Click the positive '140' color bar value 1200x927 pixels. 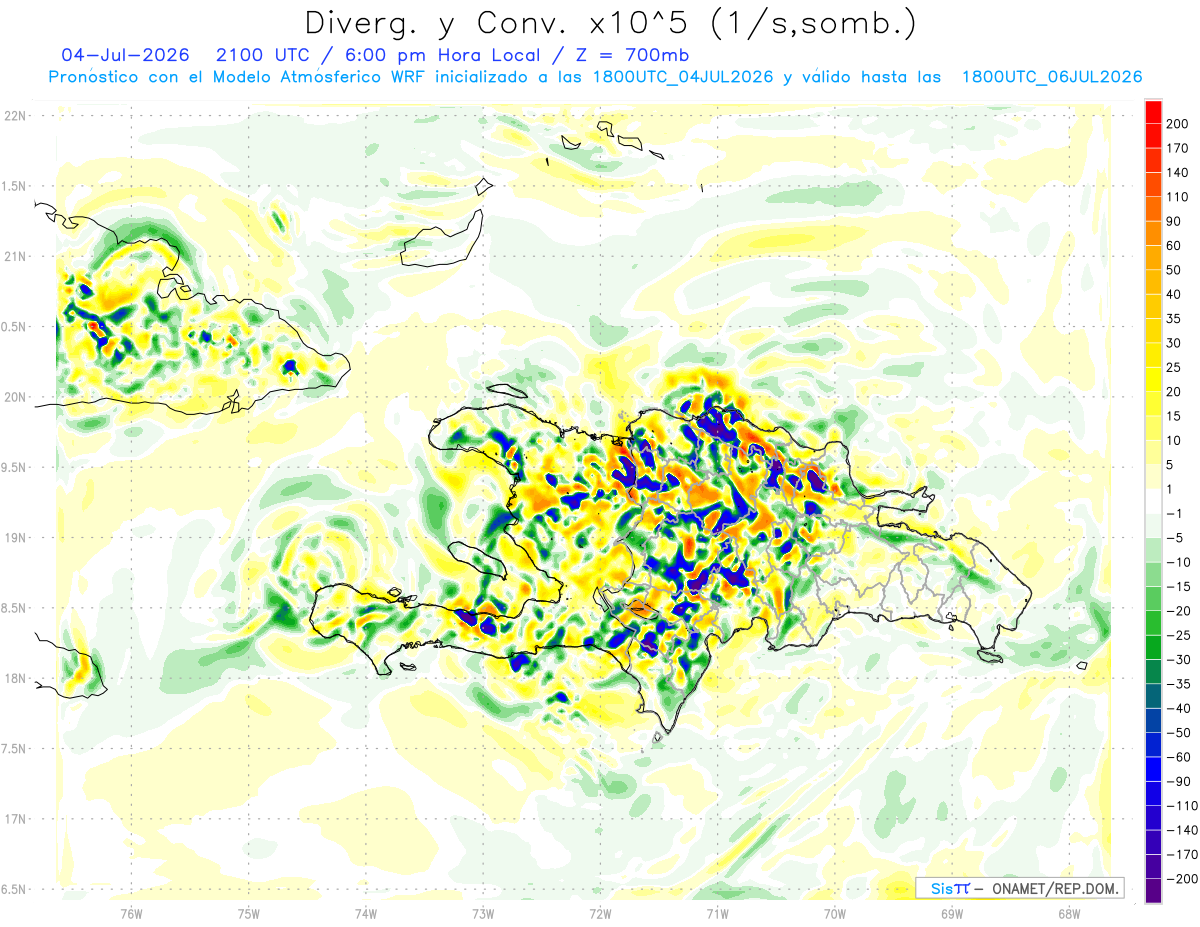[1177, 173]
